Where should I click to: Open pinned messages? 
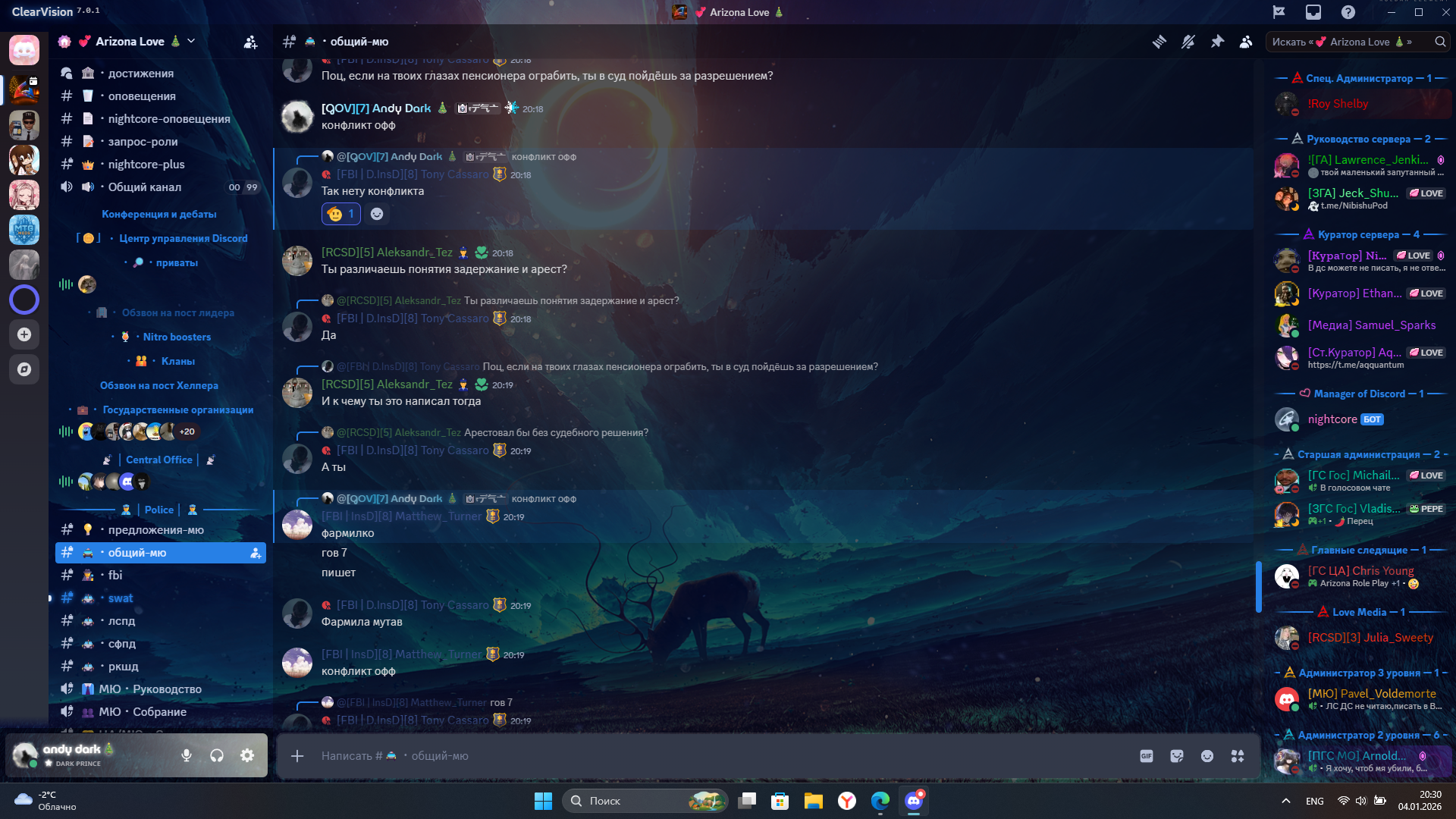1217,42
